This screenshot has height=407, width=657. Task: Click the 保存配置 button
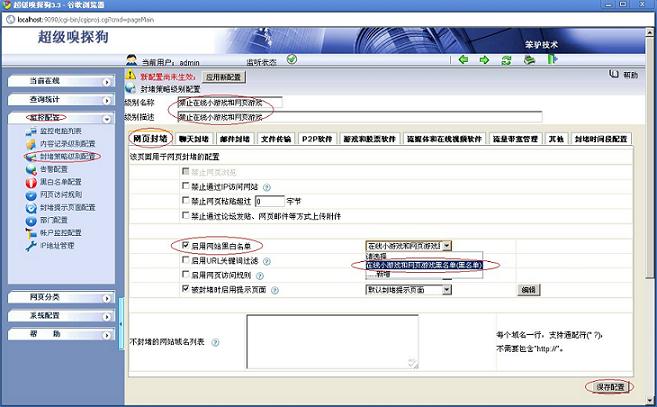point(608,387)
